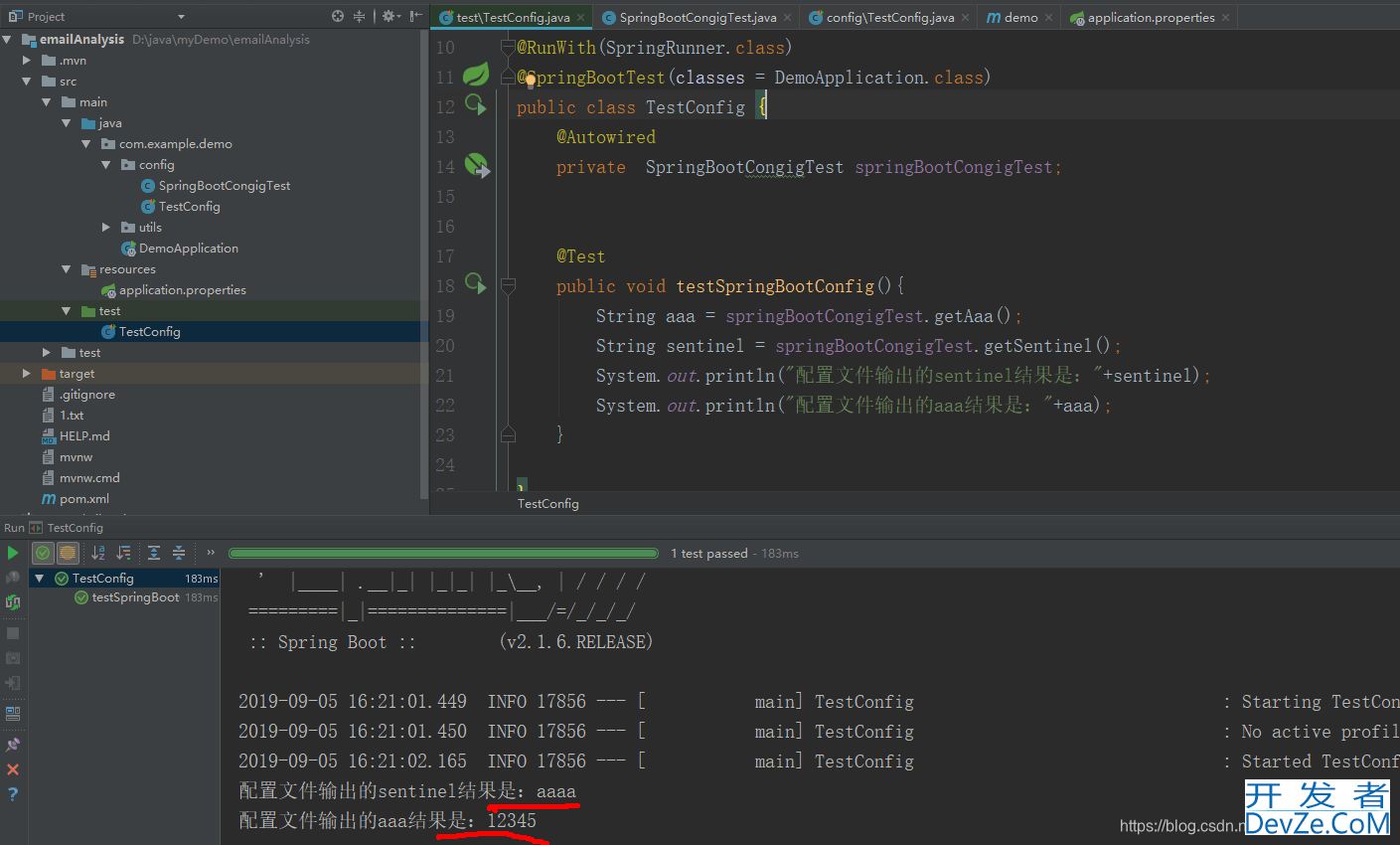The width and height of the screenshot is (1400, 845).
Task: Select DemoApplication in project tree
Action: [188, 249]
